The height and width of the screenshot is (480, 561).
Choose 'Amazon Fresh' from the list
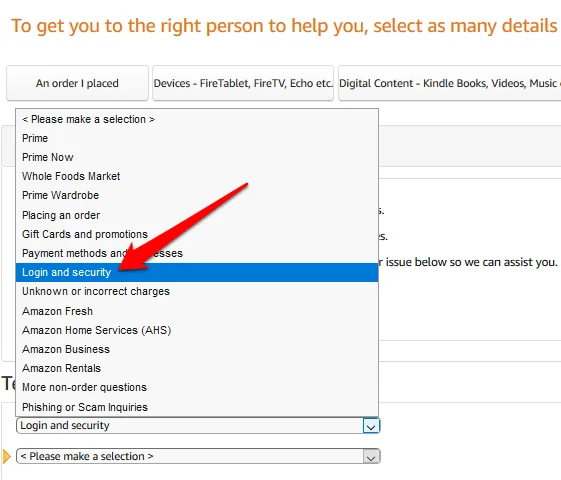click(197, 311)
